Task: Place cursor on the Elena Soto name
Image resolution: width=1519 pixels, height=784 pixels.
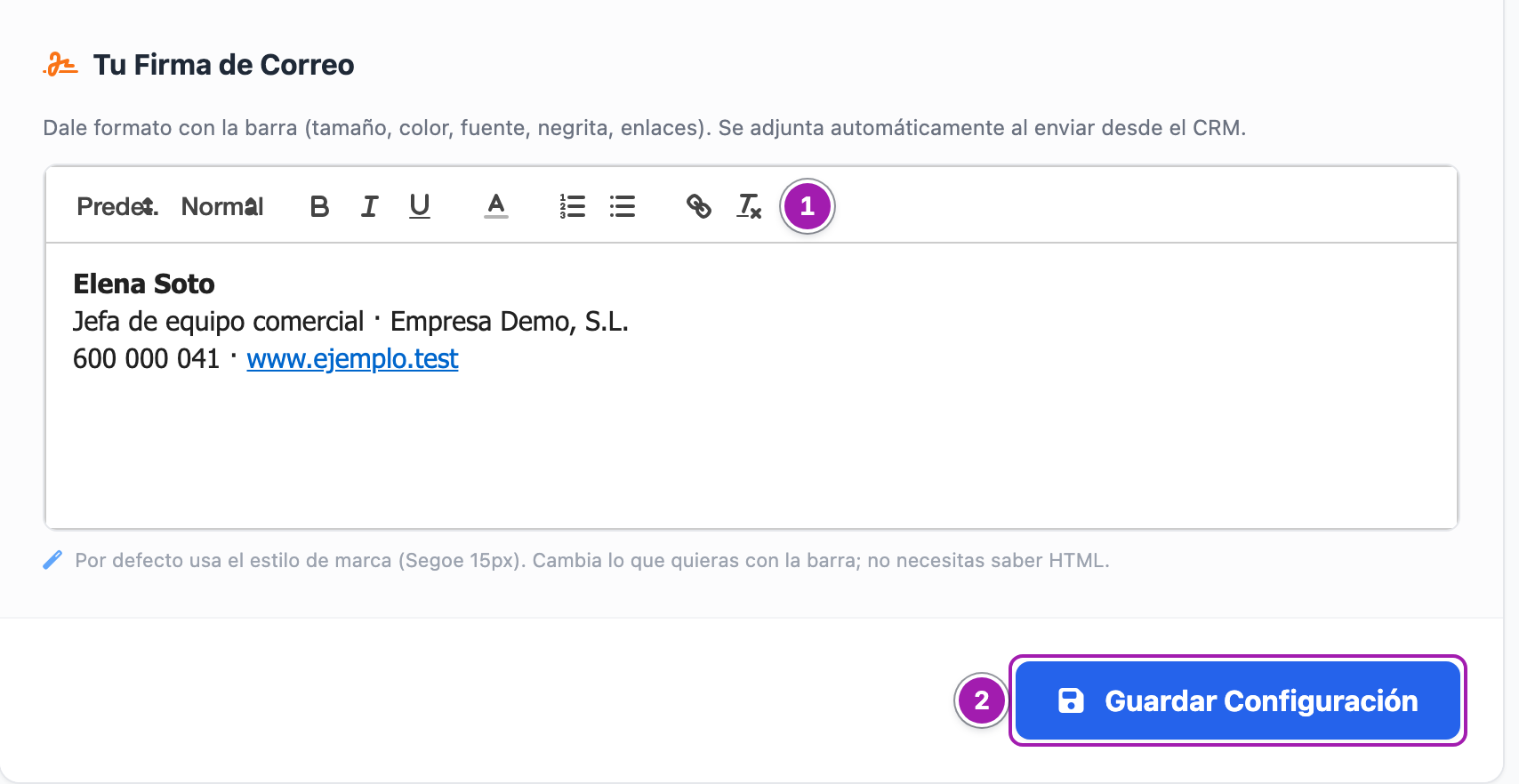Action: (x=144, y=284)
